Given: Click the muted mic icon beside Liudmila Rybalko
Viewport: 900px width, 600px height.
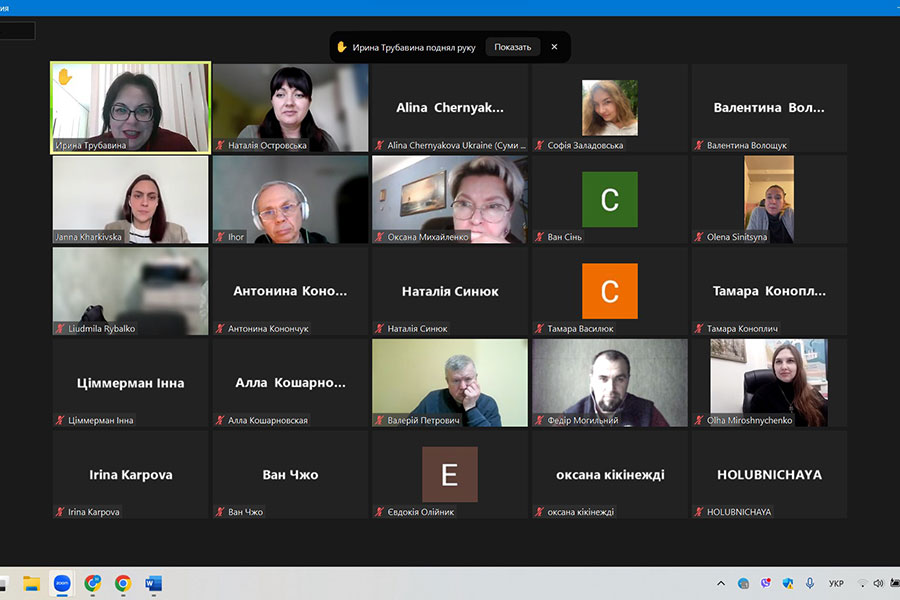Looking at the screenshot, I should point(60,328).
